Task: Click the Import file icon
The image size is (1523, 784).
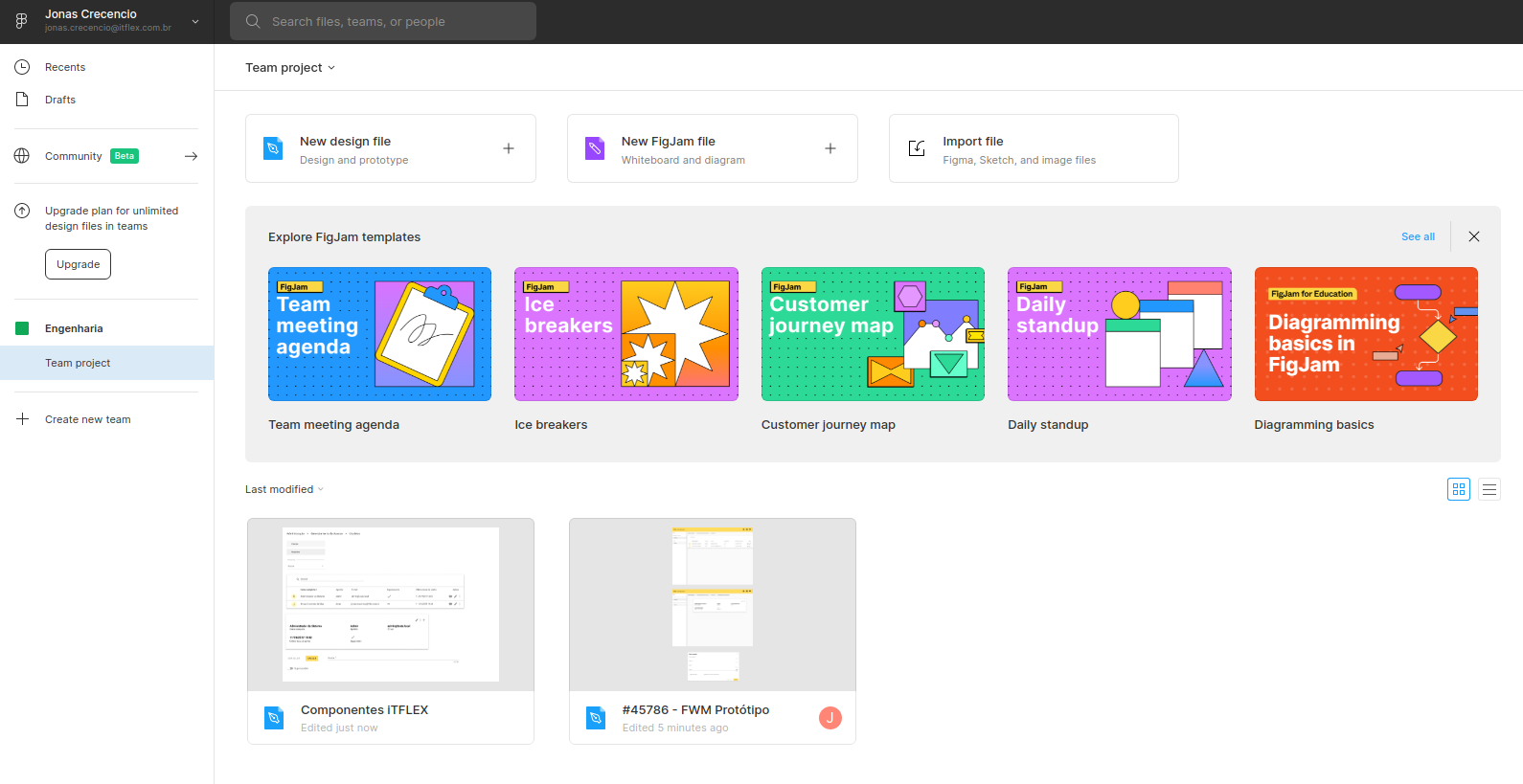Action: click(x=917, y=148)
